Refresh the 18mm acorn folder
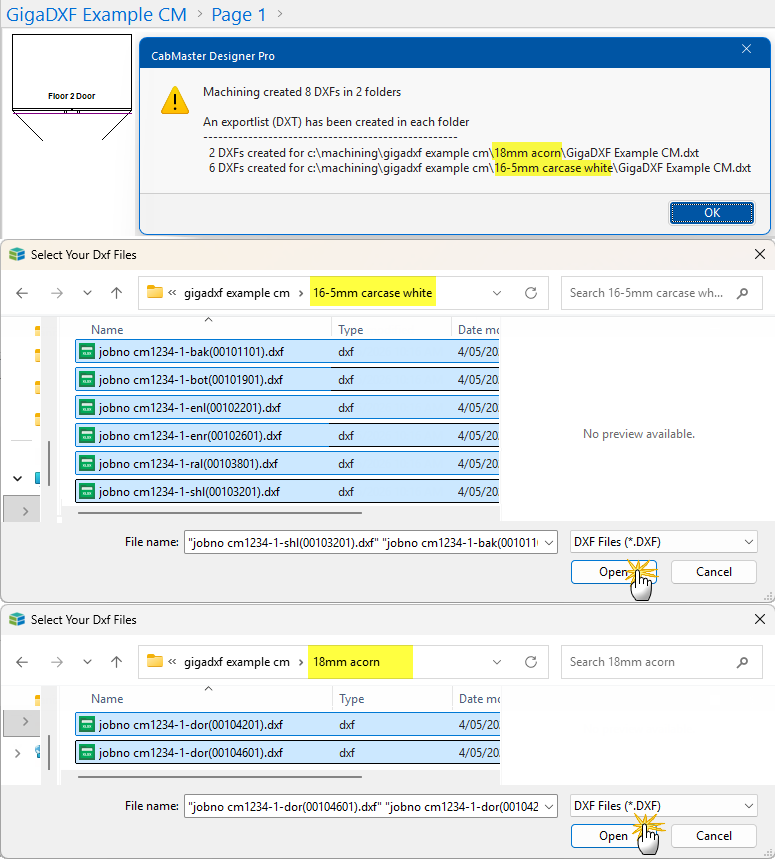This screenshot has width=775, height=859. coord(531,662)
